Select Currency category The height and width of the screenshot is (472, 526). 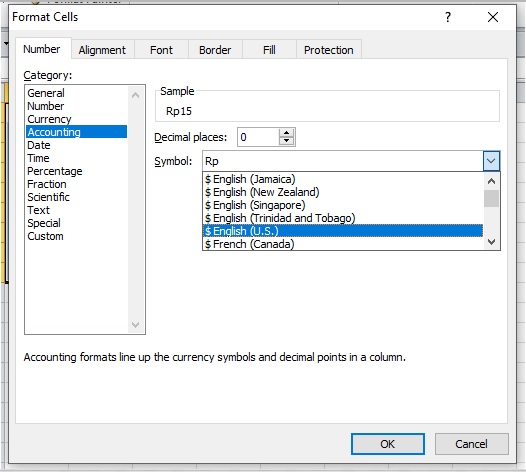pos(76,119)
